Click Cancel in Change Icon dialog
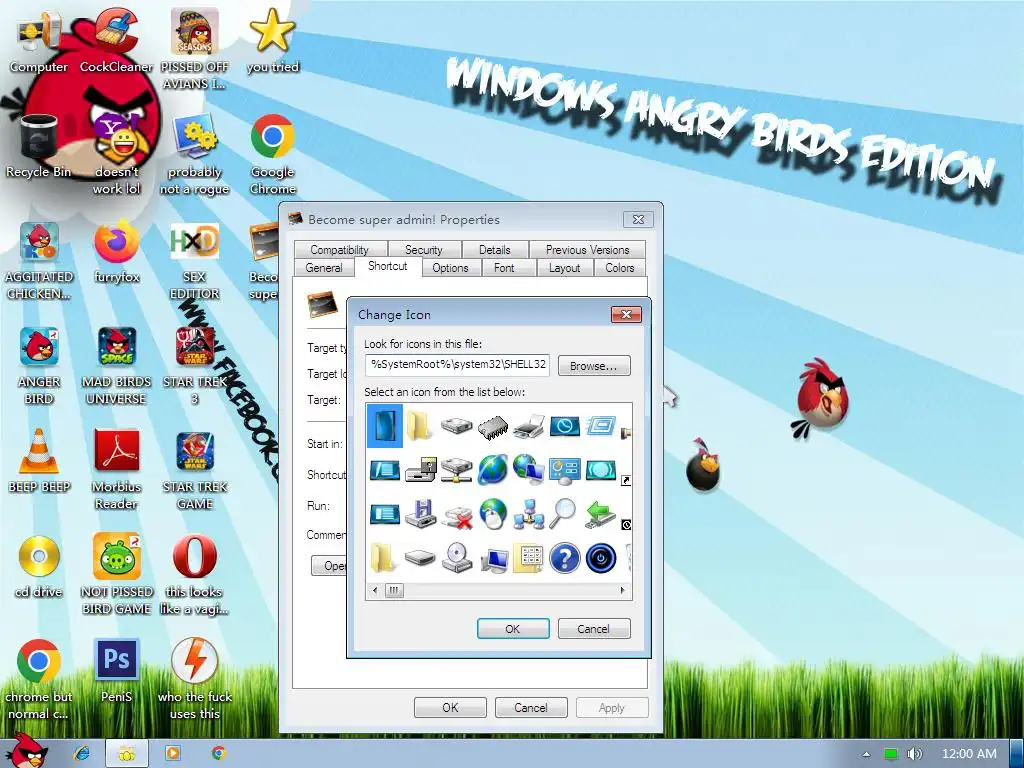 [594, 628]
